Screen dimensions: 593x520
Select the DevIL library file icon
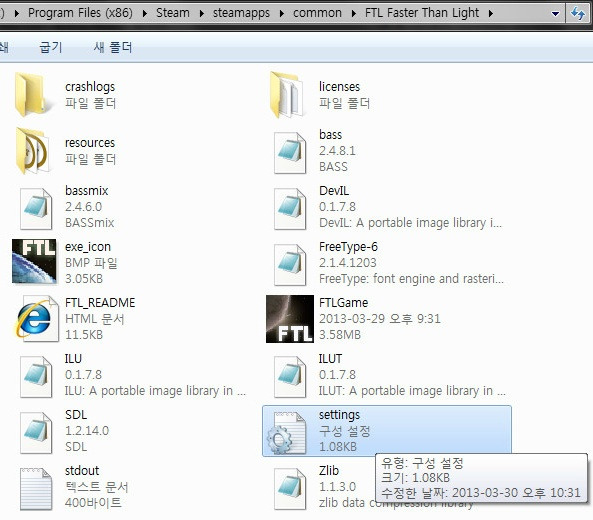coord(290,208)
